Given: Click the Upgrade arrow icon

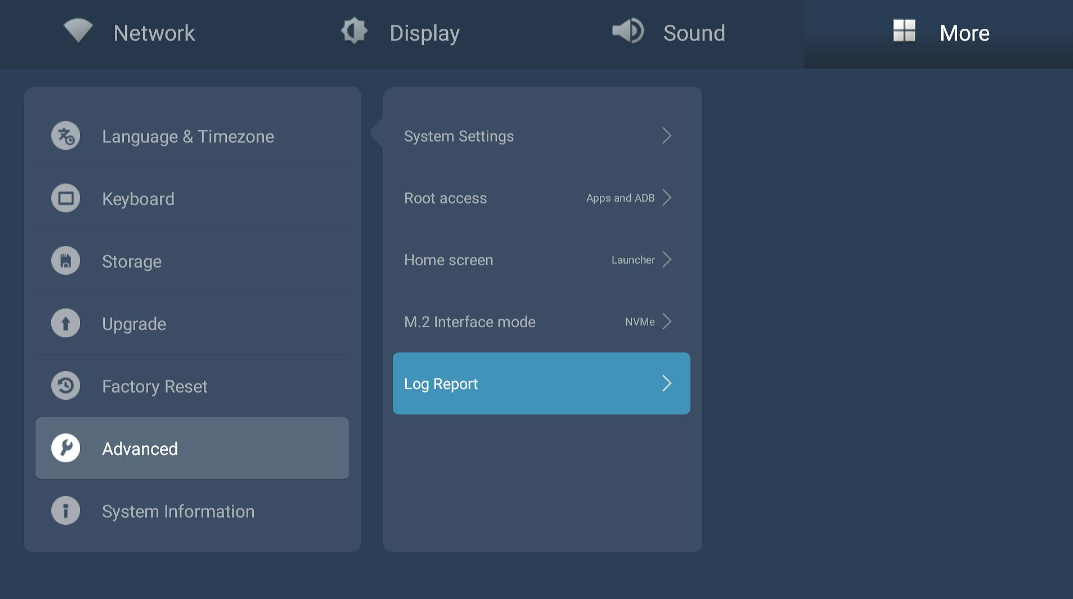Looking at the screenshot, I should pyautogui.click(x=66, y=324).
